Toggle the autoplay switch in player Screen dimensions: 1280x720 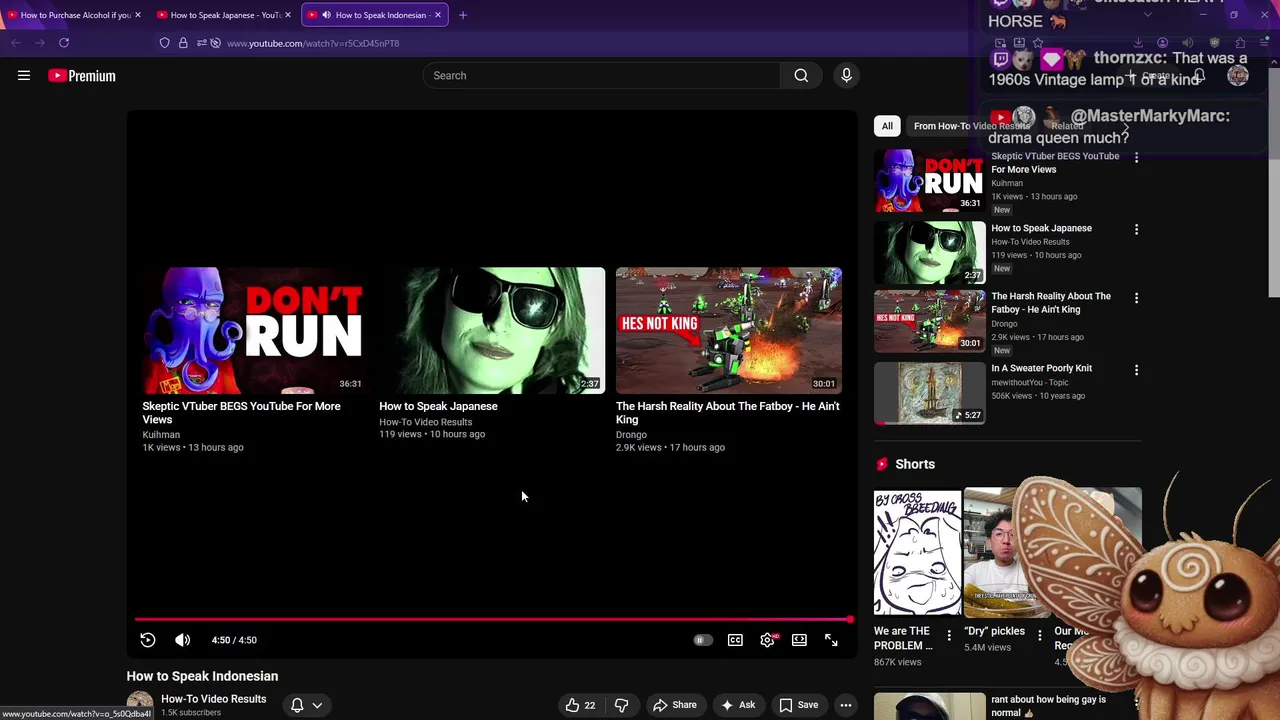703,640
